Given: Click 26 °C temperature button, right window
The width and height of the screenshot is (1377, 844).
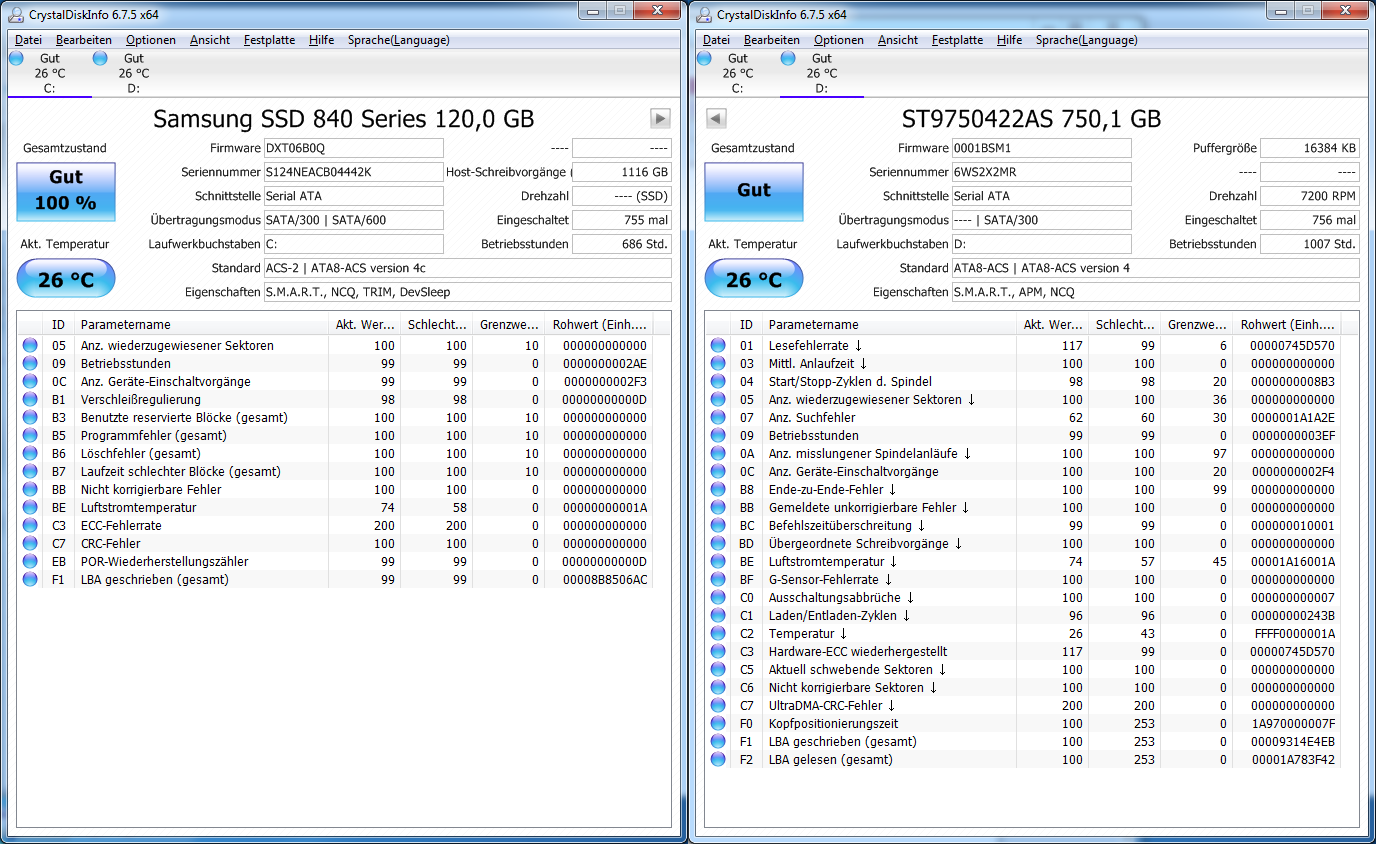Looking at the screenshot, I should pos(754,279).
